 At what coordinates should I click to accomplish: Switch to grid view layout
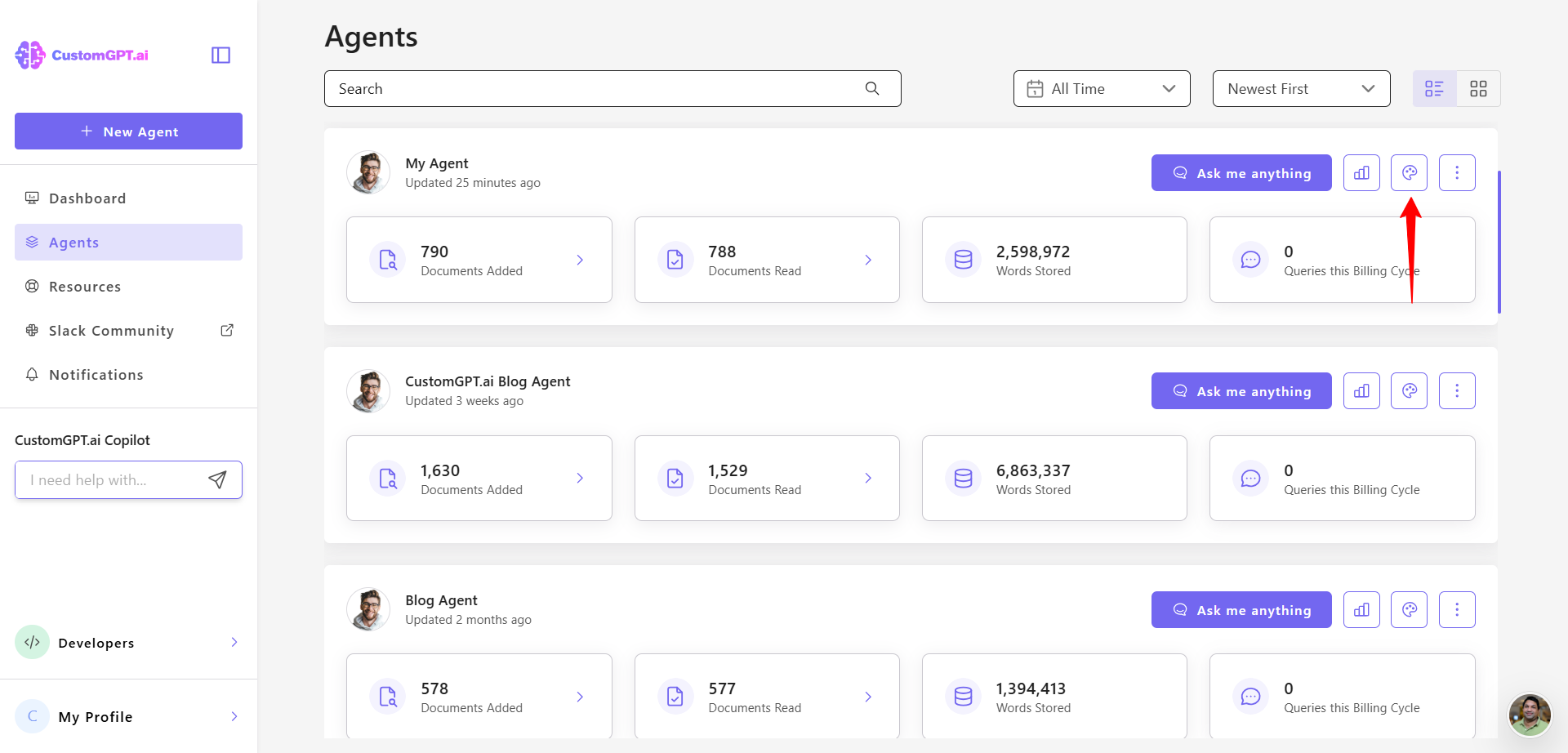tap(1478, 88)
